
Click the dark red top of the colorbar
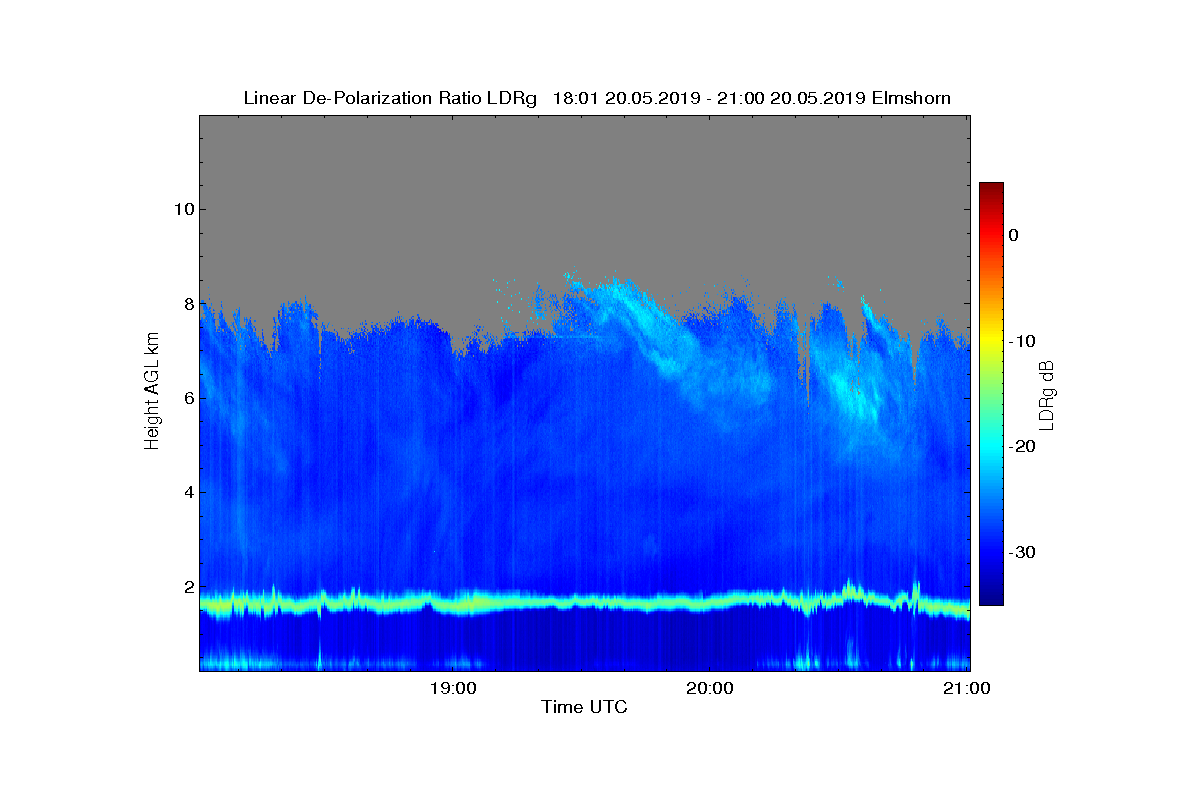coord(991,190)
